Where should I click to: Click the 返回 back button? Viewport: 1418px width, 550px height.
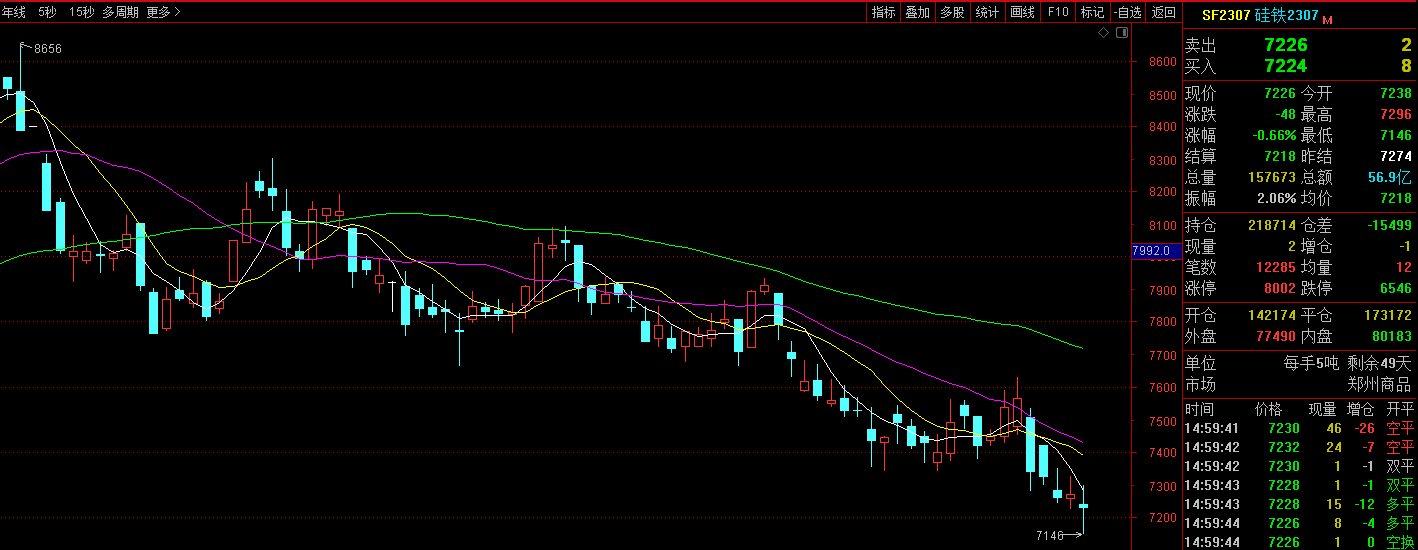pyautogui.click(x=1163, y=12)
